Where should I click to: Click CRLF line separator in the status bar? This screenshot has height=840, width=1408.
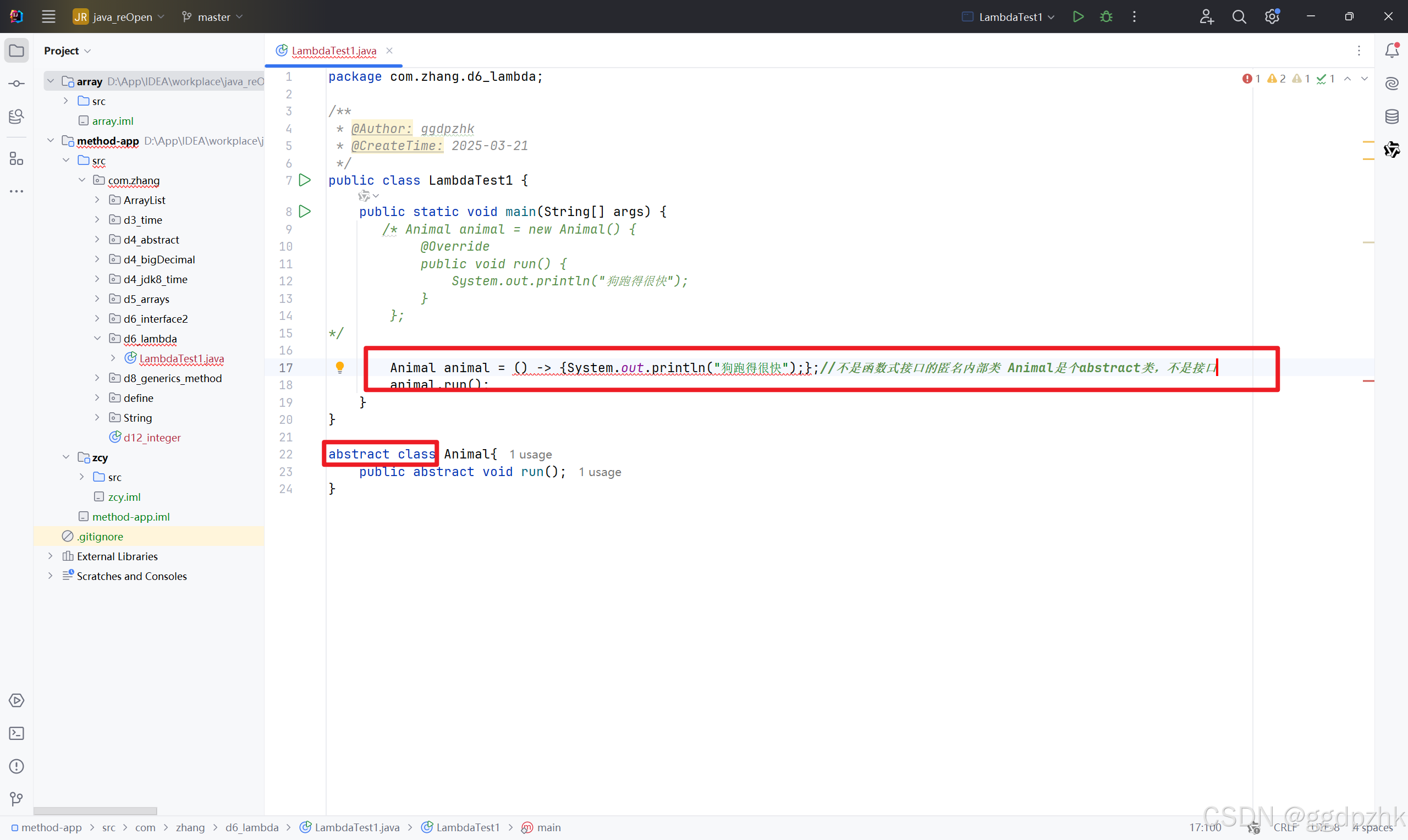pos(1285,827)
